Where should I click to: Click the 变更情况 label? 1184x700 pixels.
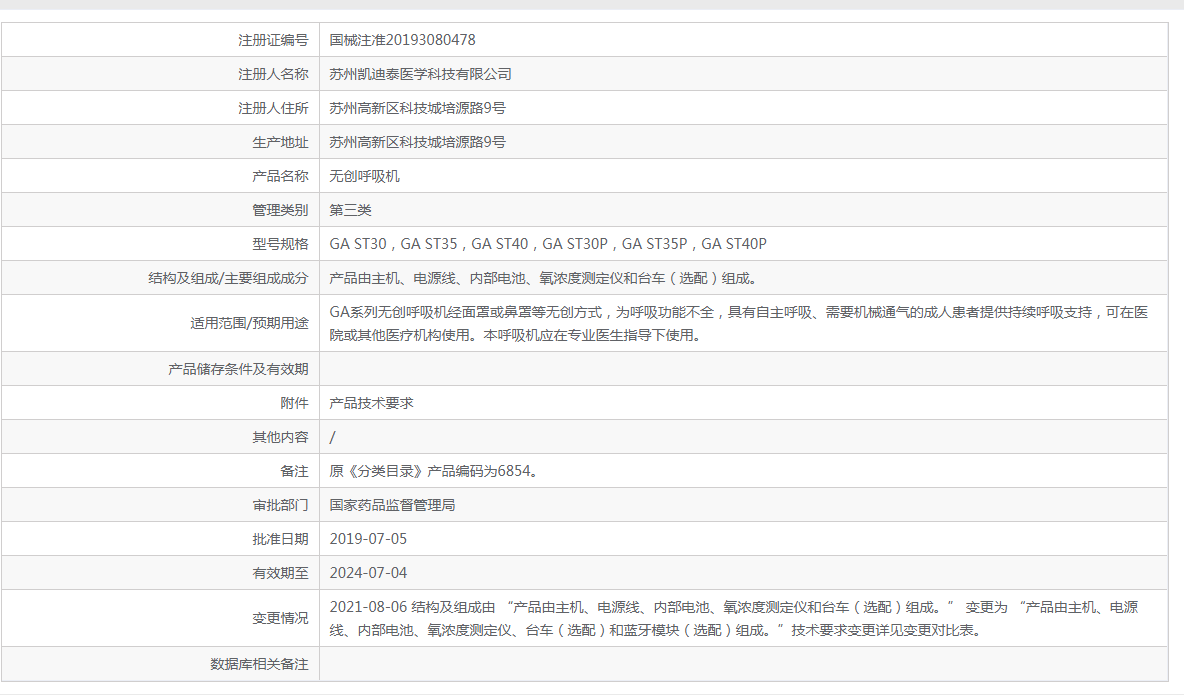280,618
